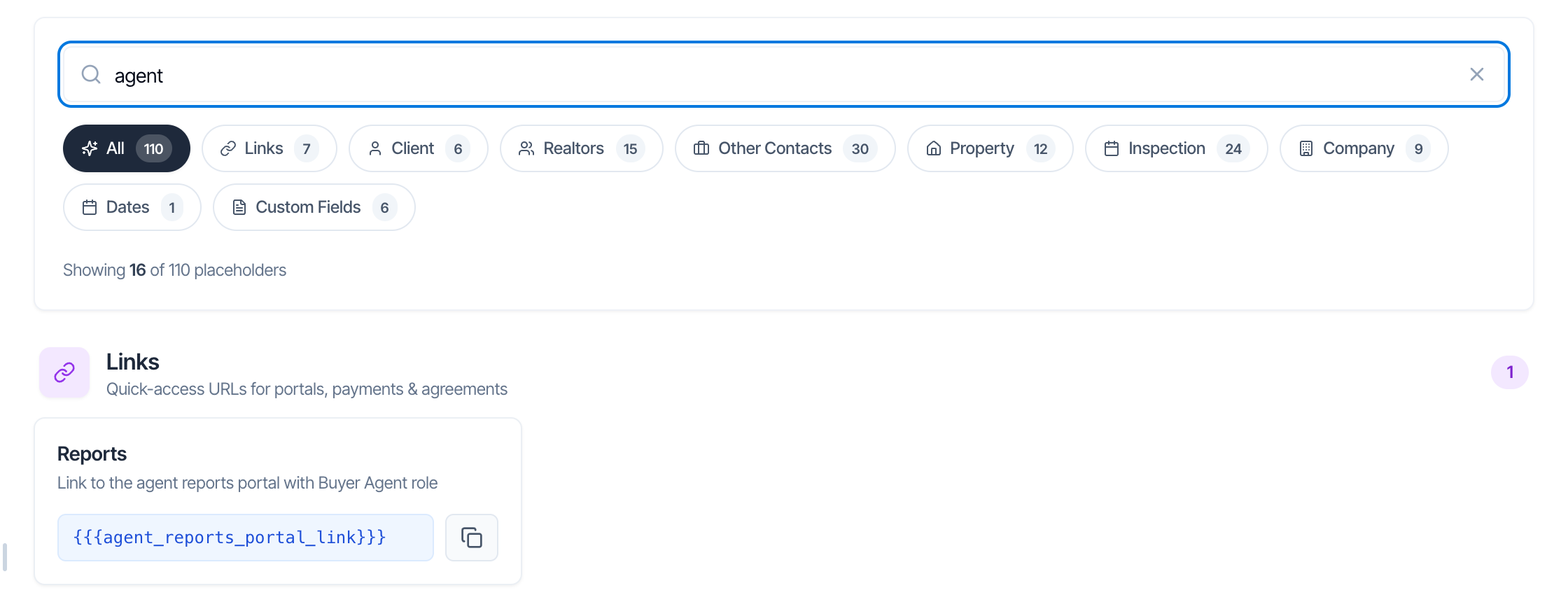
Task: Show only Realtors placeholders
Action: coord(582,148)
